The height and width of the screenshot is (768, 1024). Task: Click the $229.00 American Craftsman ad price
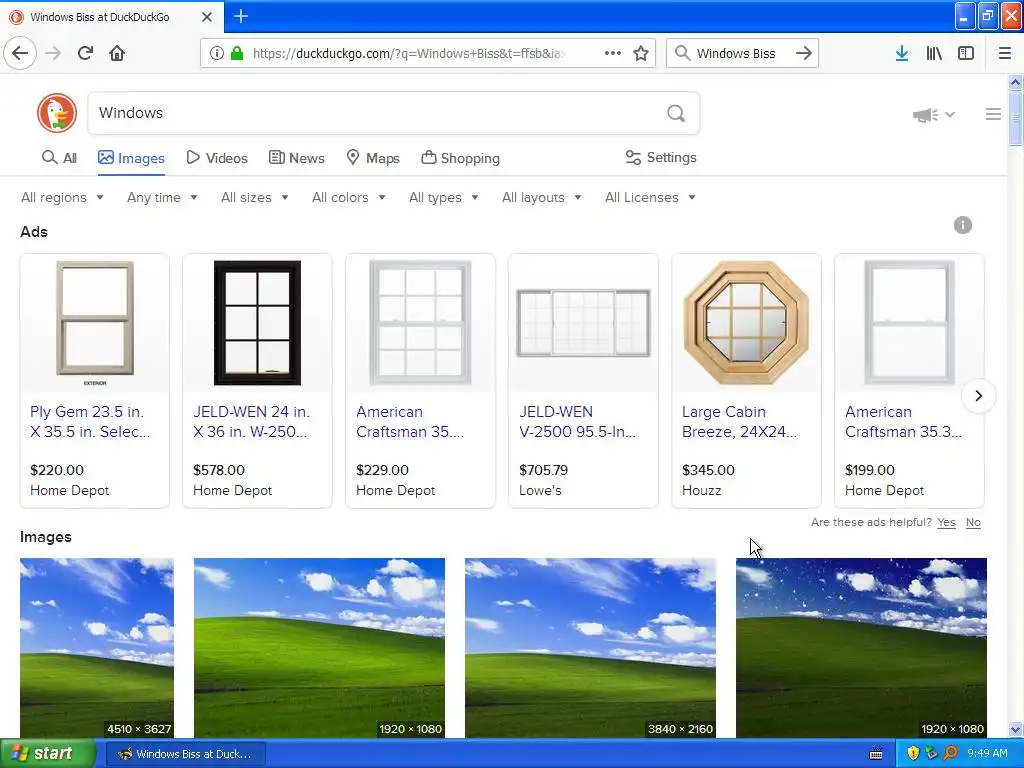(x=382, y=470)
